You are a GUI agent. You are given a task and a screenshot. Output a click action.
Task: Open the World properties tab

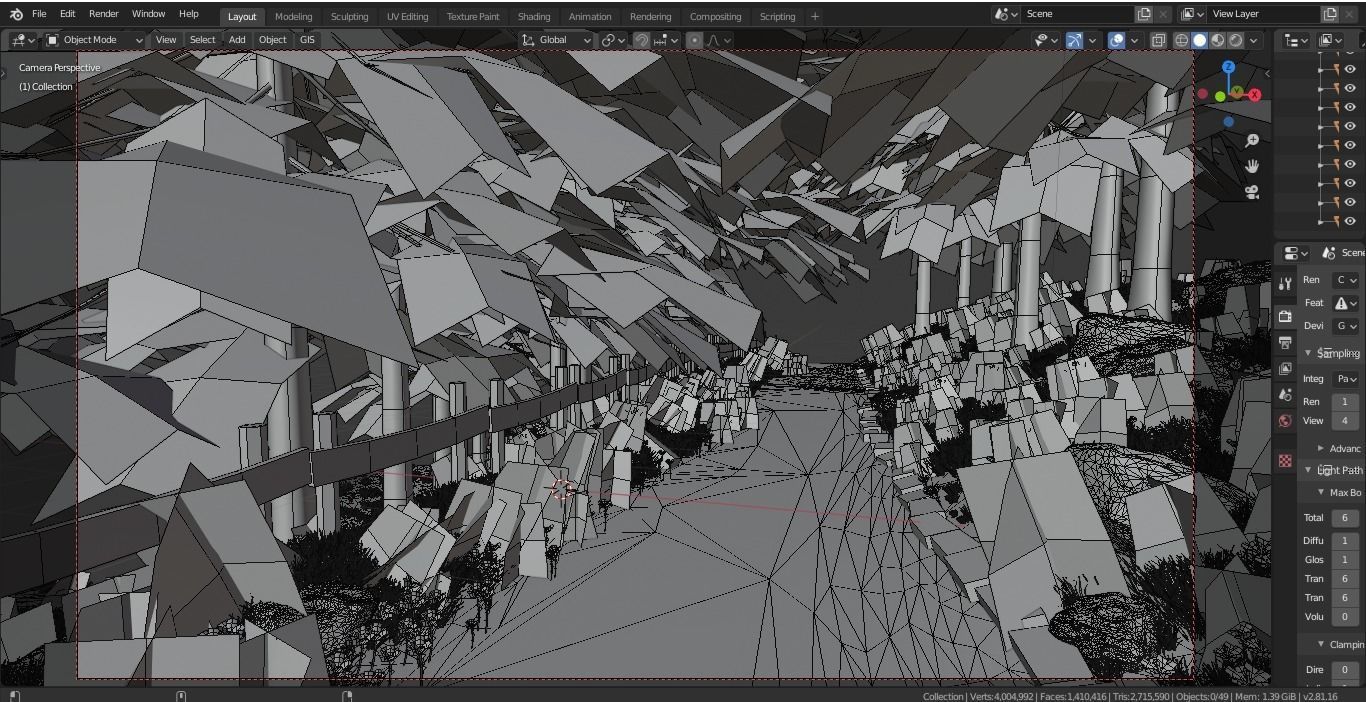1285,421
